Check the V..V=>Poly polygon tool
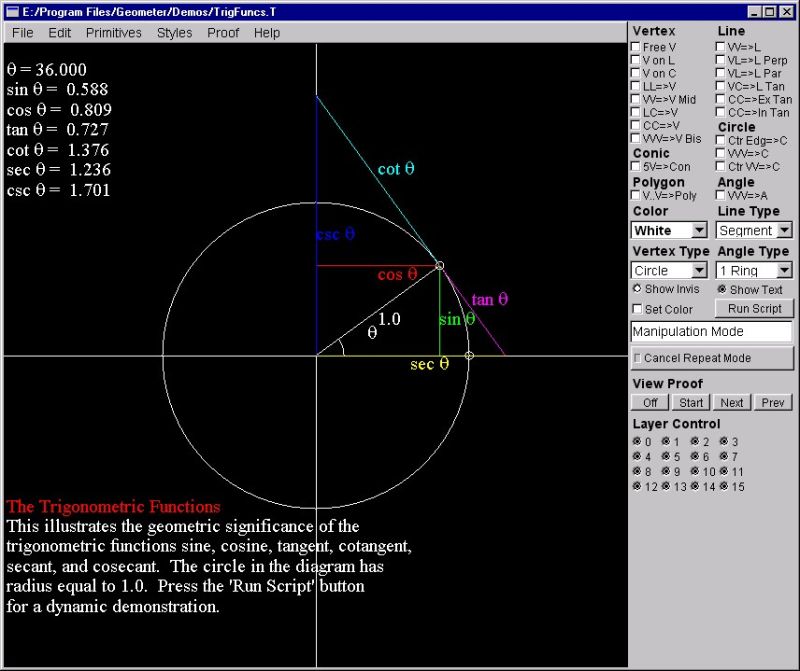Image resolution: width=800 pixels, height=671 pixels. [636, 196]
